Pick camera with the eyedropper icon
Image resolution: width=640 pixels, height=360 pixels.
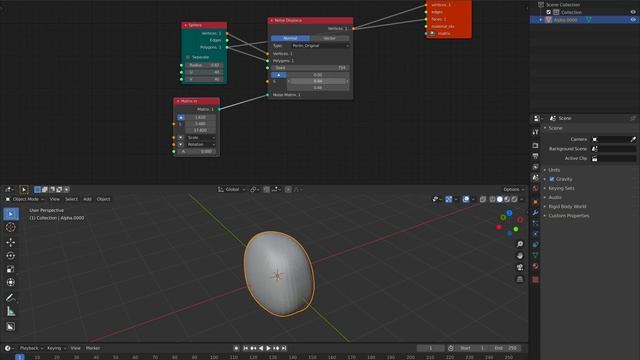click(x=633, y=140)
